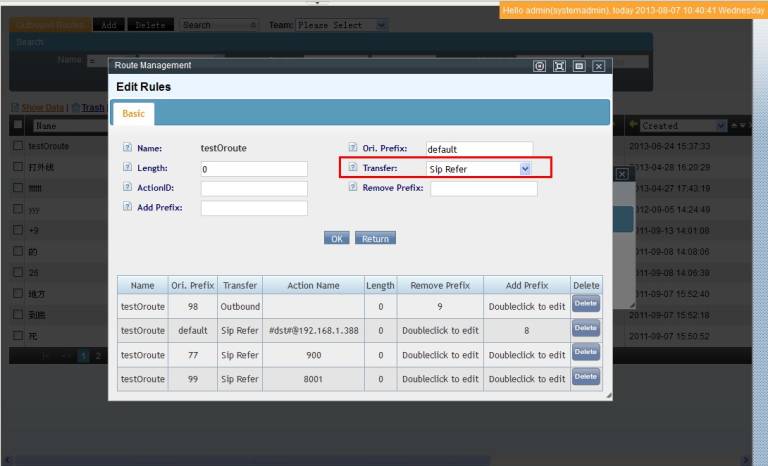Click the help icon beside Ori. Prefix
768x466 pixels.
coord(353,149)
